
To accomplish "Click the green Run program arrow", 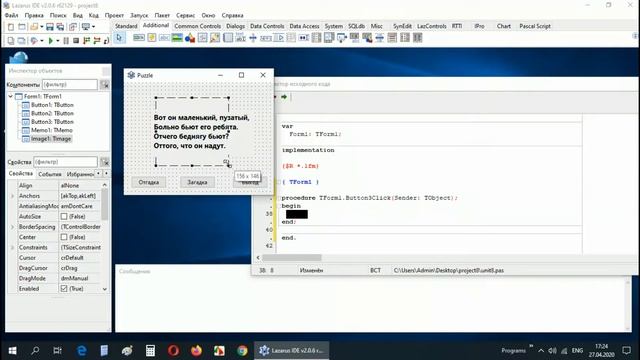I will point(51,41).
